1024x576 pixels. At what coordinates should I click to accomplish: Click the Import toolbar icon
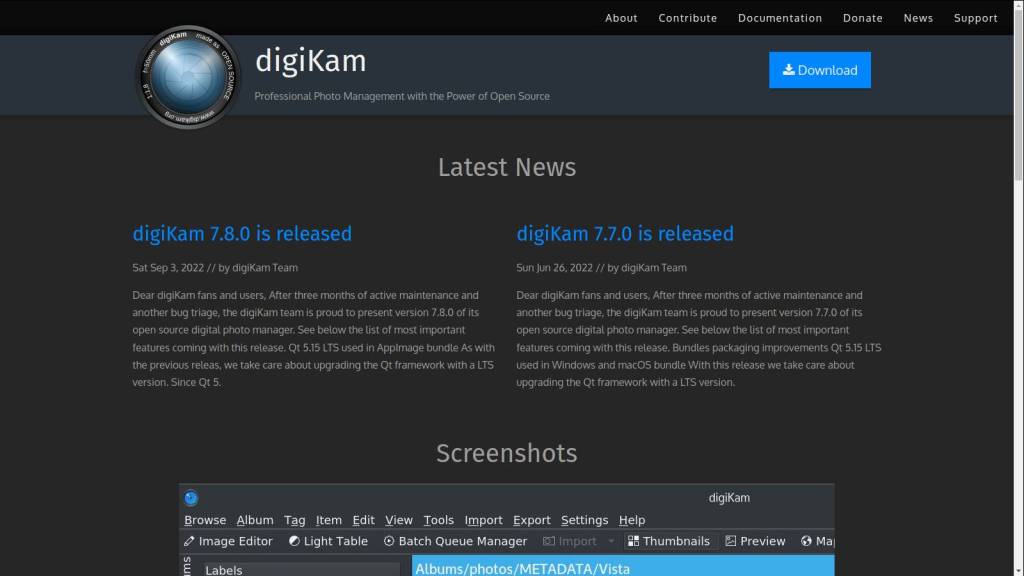(x=549, y=541)
